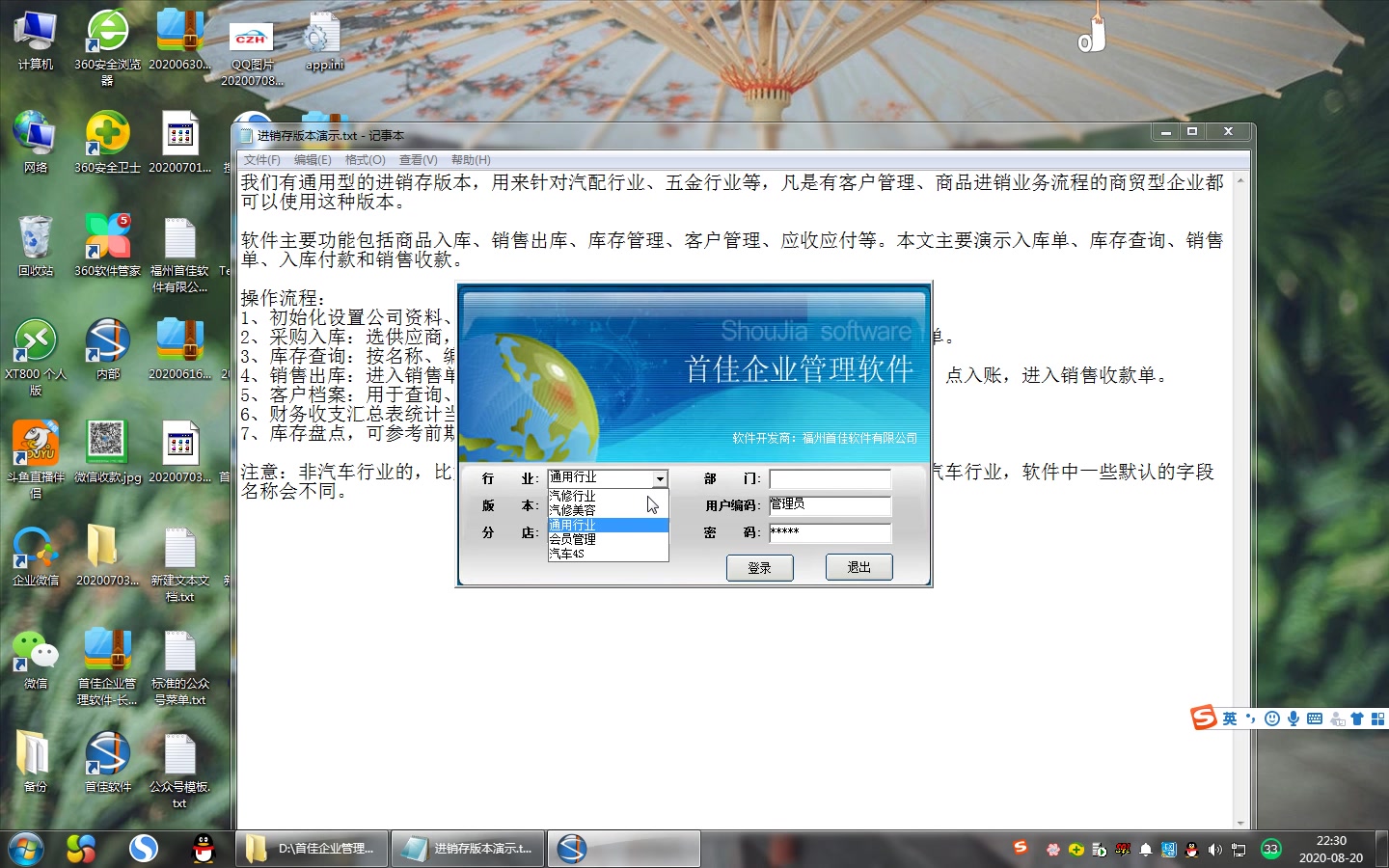The width and height of the screenshot is (1389, 868).
Task: Open the XT800 个人版 desktop icon
Action: point(36,357)
